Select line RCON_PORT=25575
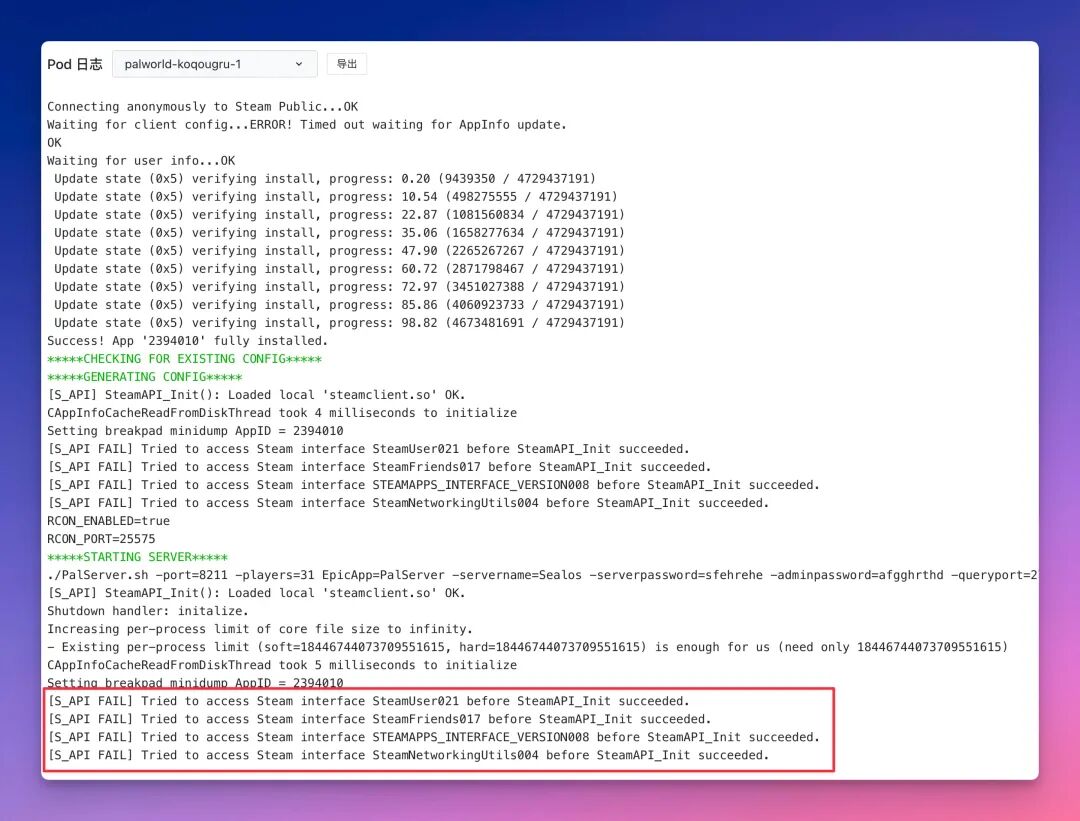Image resolution: width=1080 pixels, height=821 pixels. click(x=101, y=539)
